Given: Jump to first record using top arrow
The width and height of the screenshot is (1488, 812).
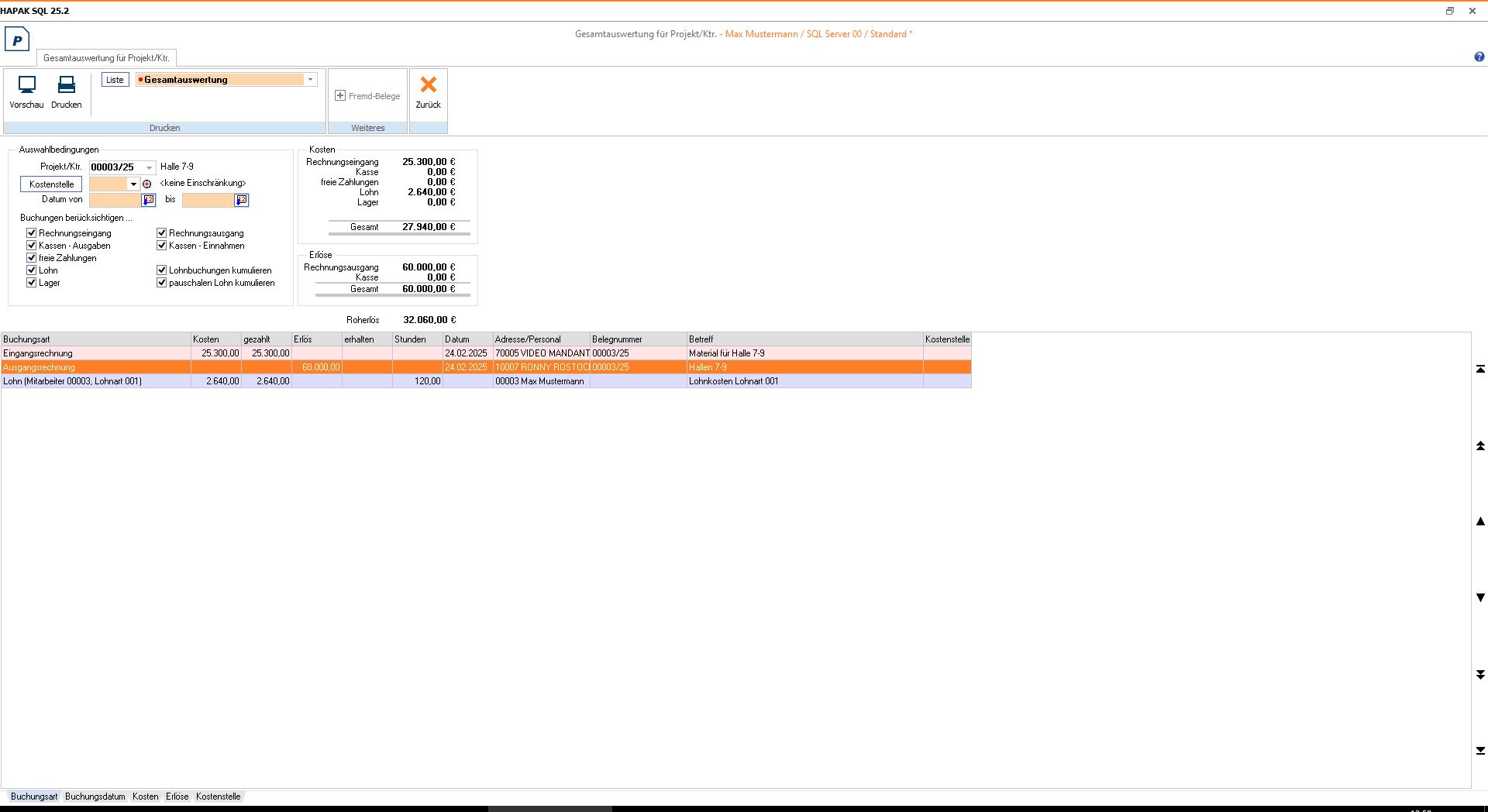Looking at the screenshot, I should click(1480, 370).
